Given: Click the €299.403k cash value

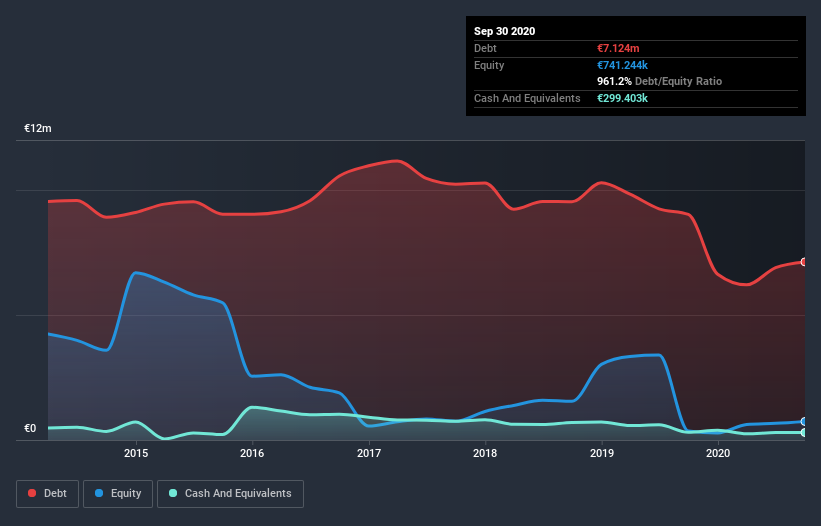Looking at the screenshot, I should 622,98.
